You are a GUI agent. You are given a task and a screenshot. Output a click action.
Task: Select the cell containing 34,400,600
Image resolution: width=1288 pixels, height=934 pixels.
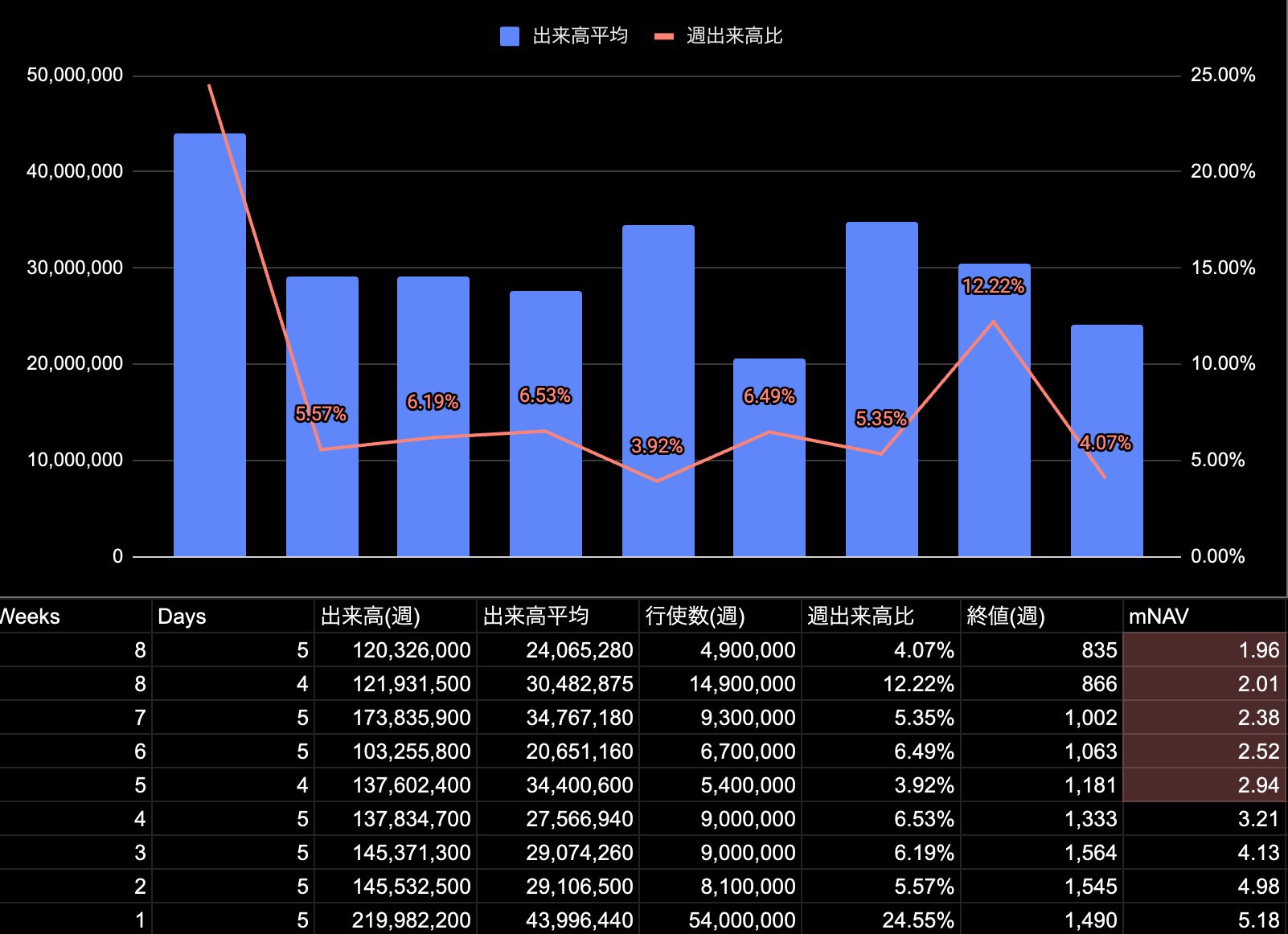coord(558,785)
